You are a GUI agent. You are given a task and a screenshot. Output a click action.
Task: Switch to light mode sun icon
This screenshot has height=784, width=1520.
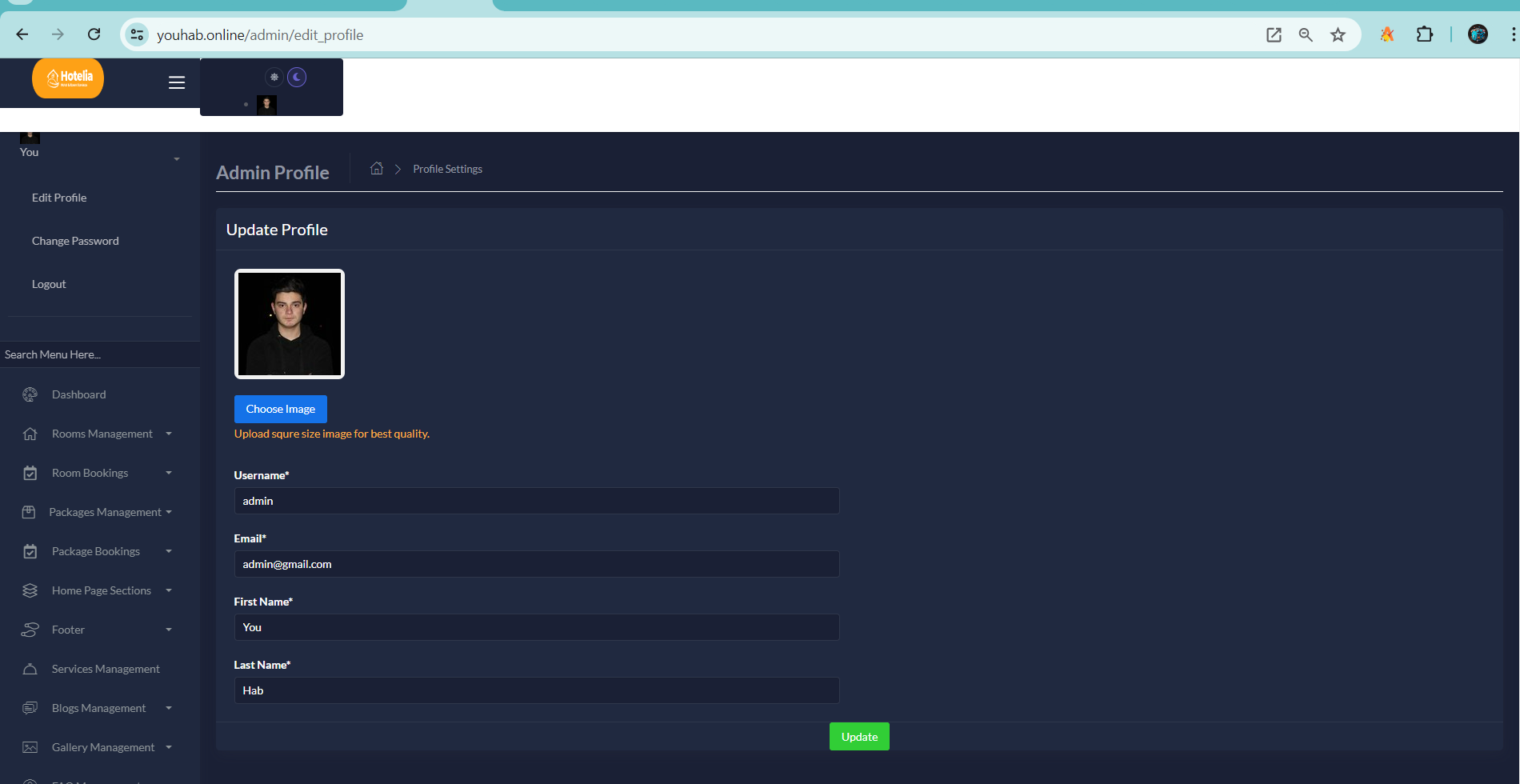[274, 77]
